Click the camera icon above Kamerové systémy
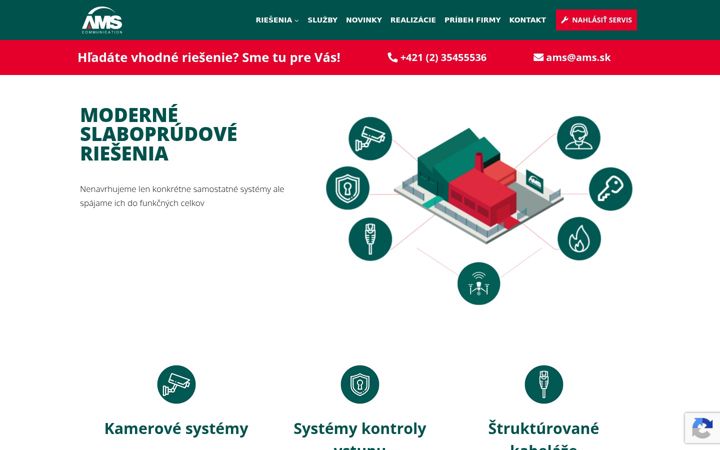The height and width of the screenshot is (450, 720). (176, 384)
